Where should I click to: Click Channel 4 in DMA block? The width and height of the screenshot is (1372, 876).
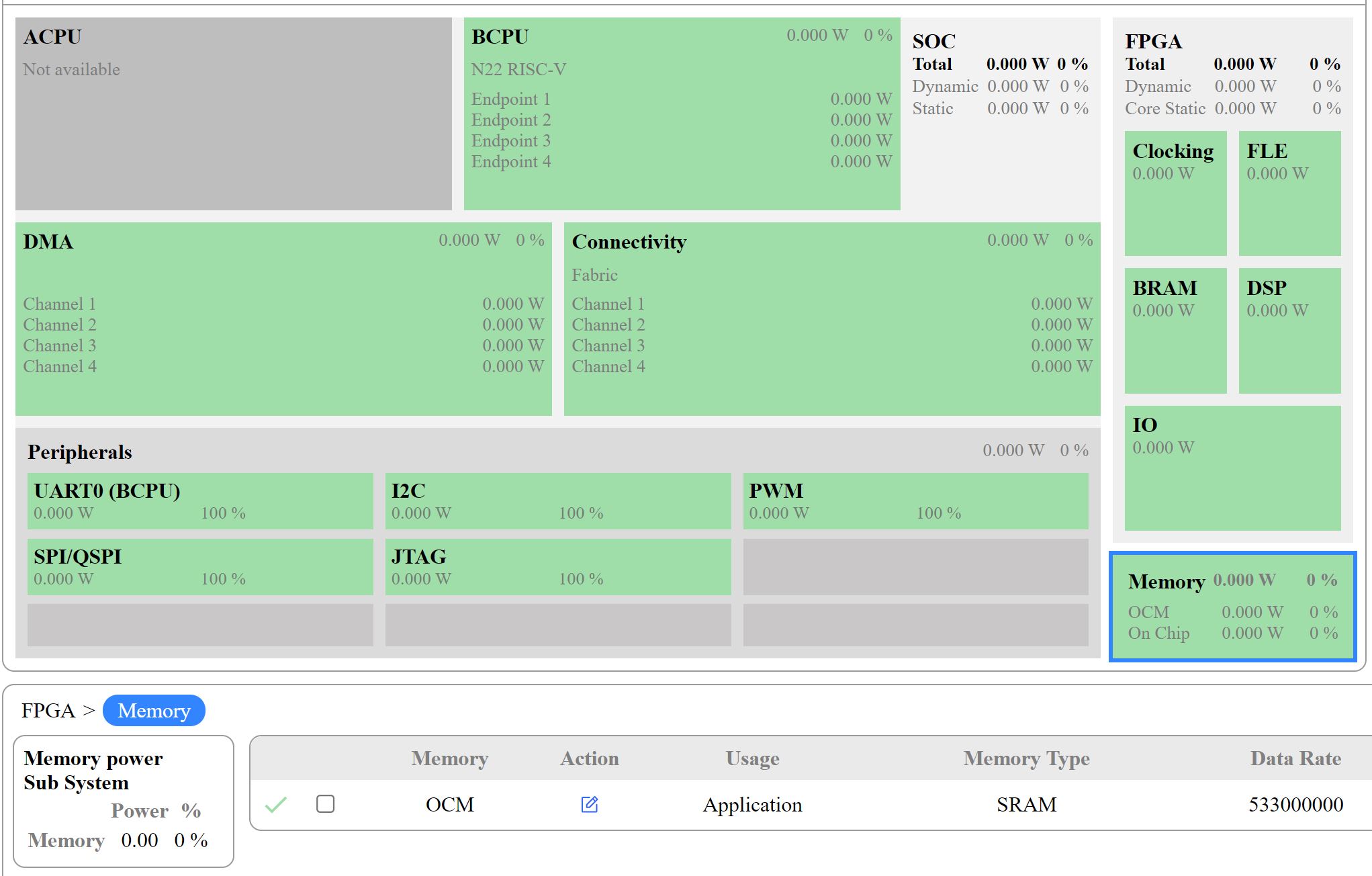pyautogui.click(x=283, y=367)
